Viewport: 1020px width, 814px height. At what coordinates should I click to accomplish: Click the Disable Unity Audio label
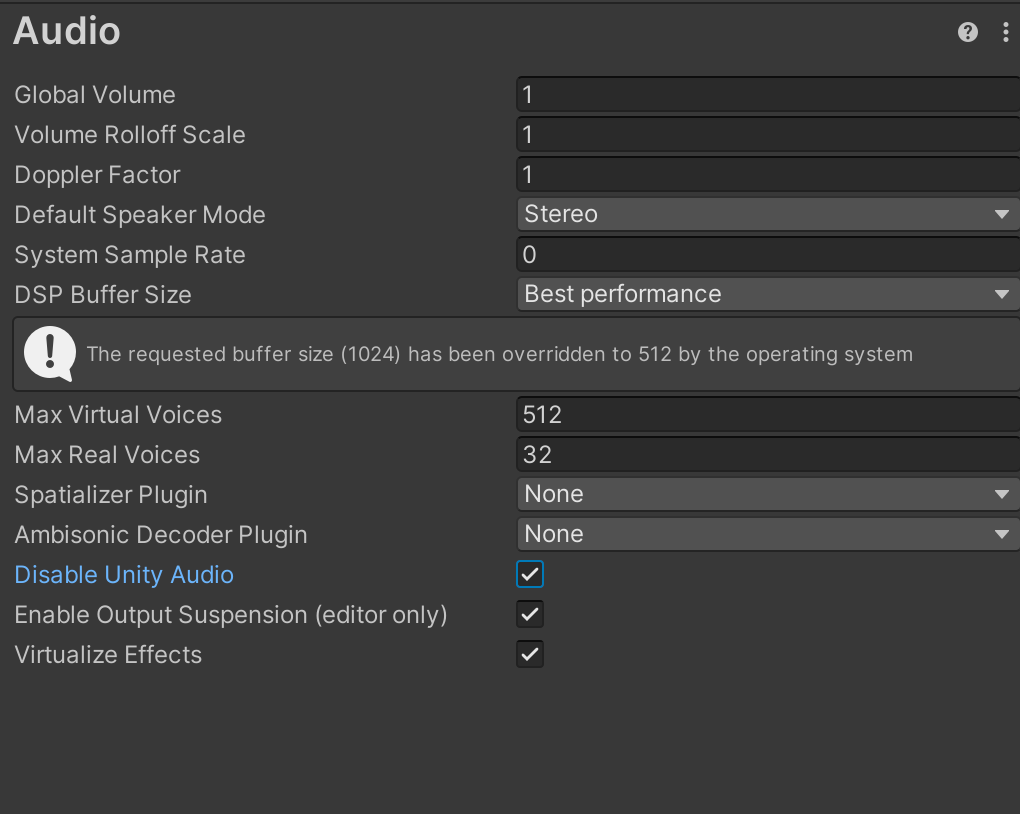(124, 575)
